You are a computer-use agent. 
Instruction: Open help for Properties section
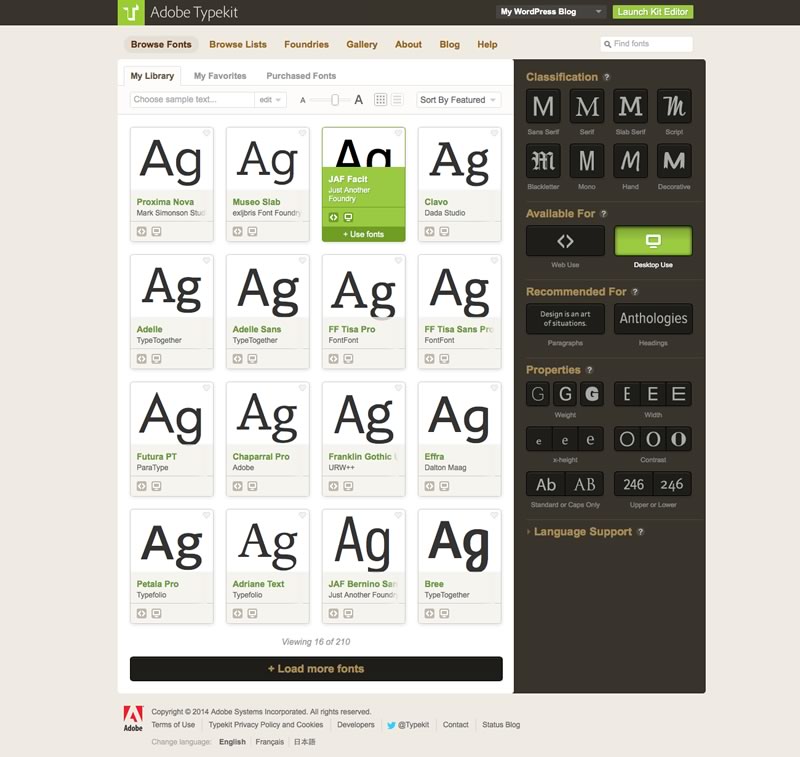pyautogui.click(x=589, y=370)
